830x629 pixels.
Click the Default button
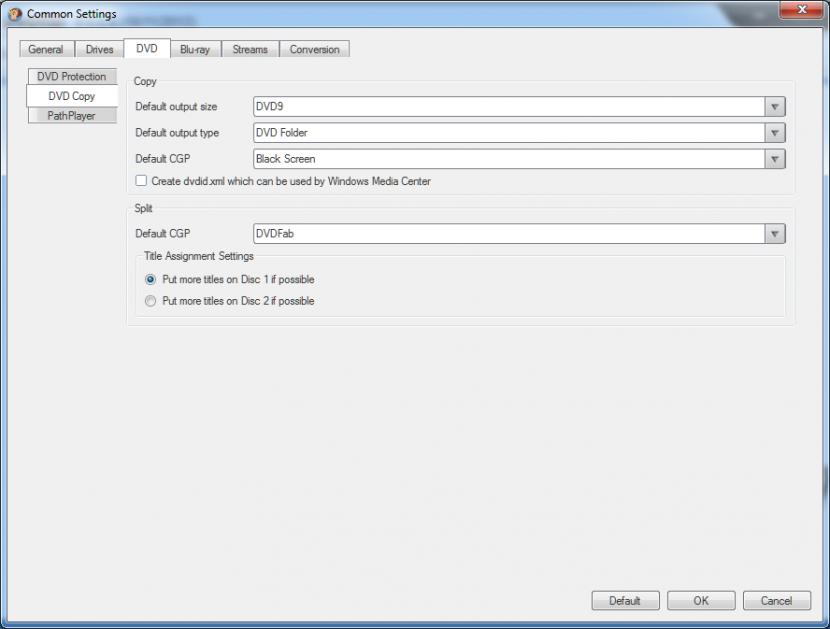click(x=625, y=600)
